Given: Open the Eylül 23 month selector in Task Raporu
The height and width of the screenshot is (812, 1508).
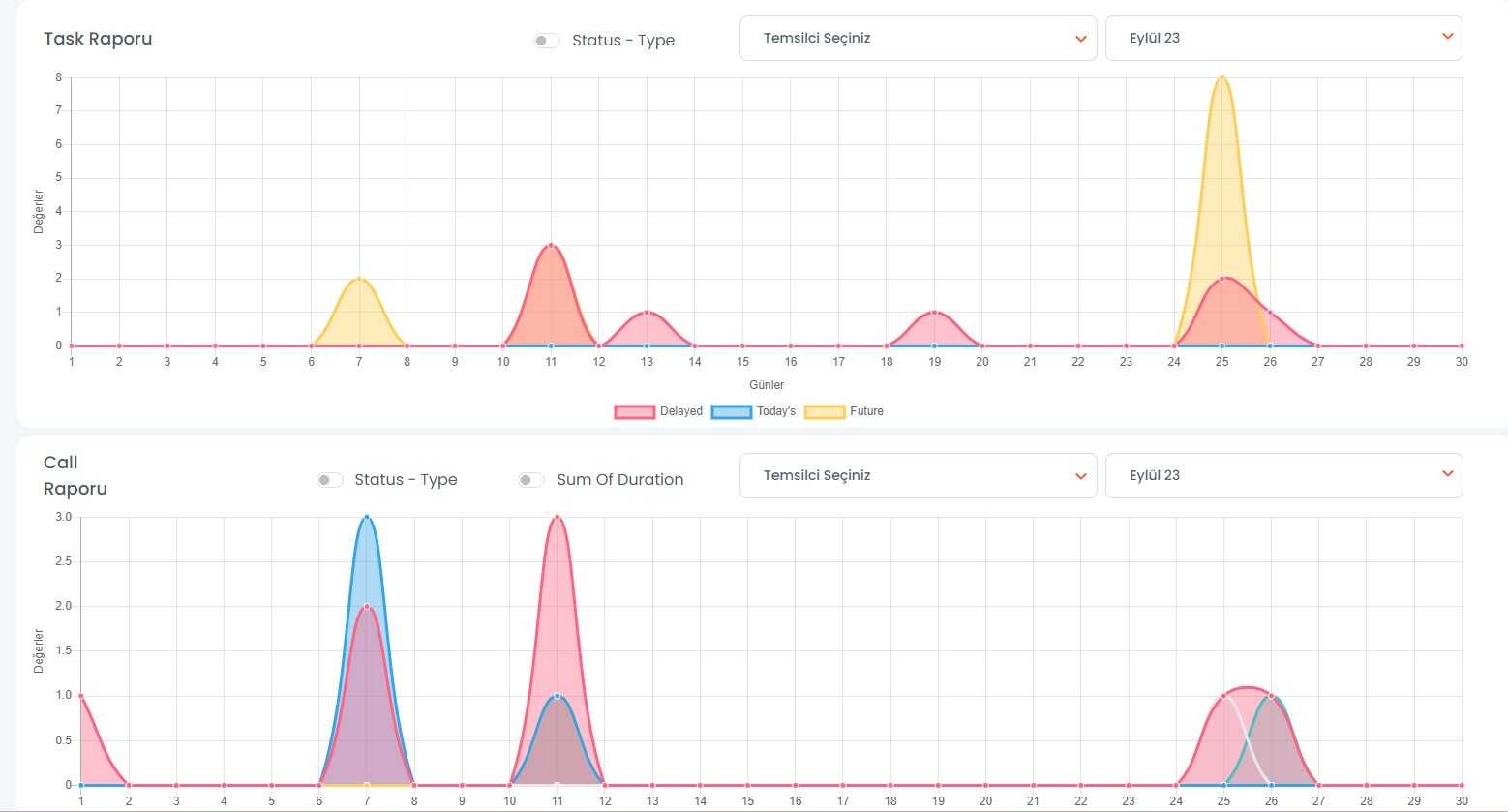Looking at the screenshot, I should tap(1283, 38).
